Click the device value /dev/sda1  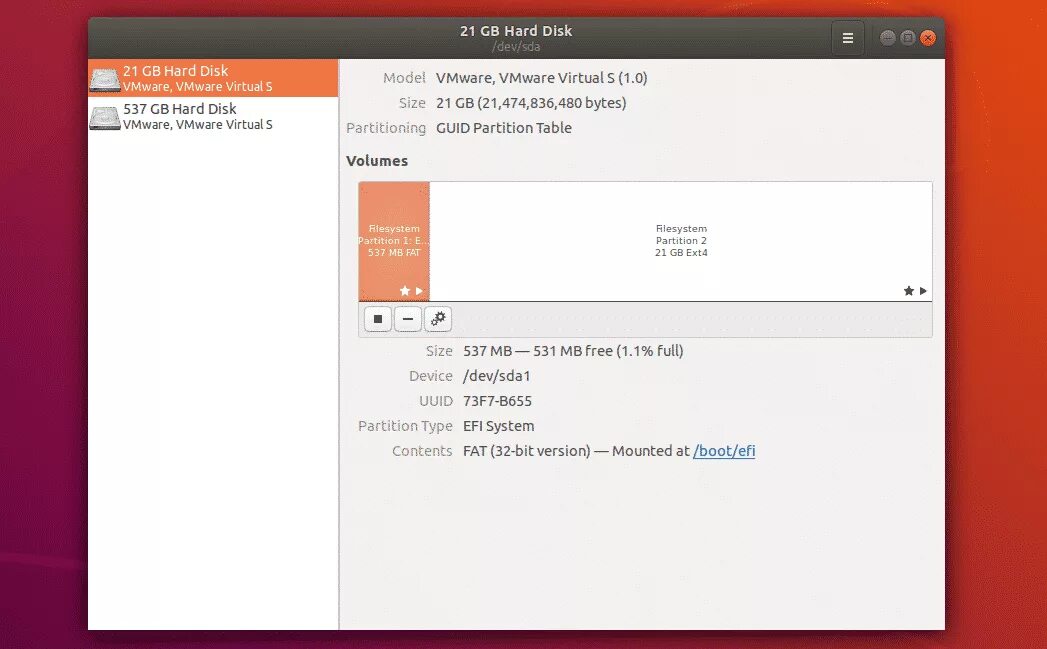[x=497, y=376]
